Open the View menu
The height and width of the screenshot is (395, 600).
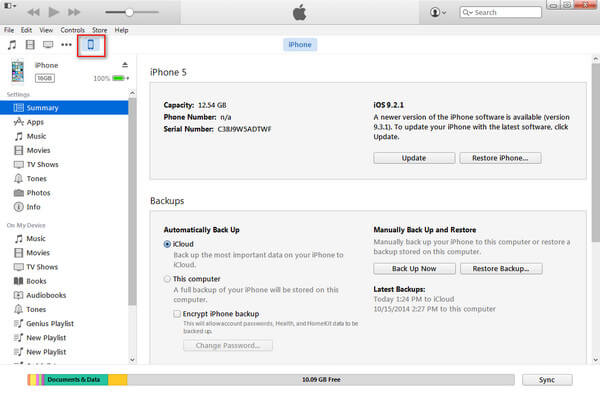[x=46, y=30]
